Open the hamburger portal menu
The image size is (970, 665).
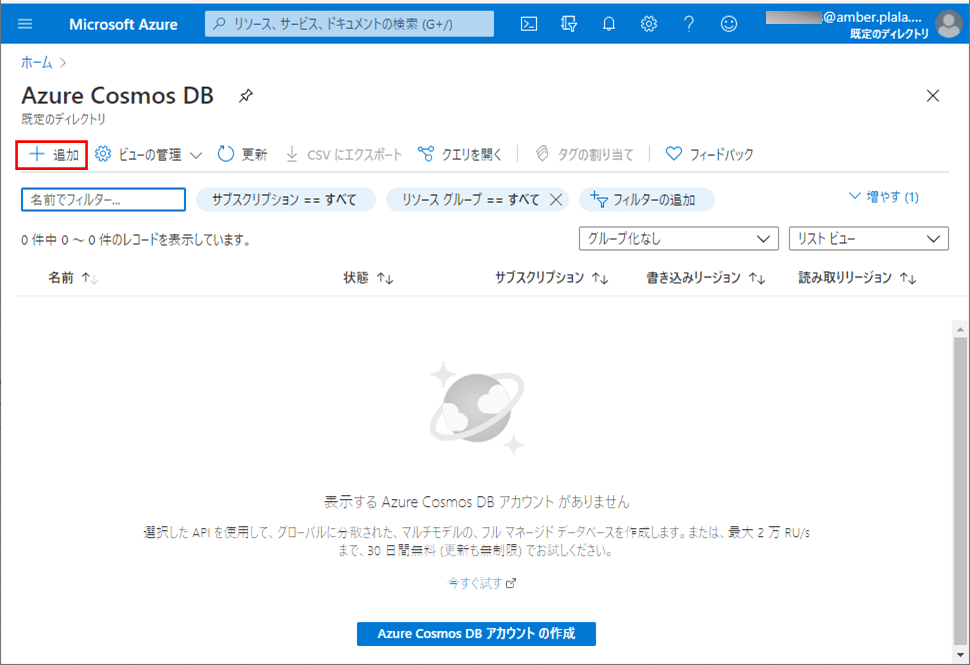25,24
